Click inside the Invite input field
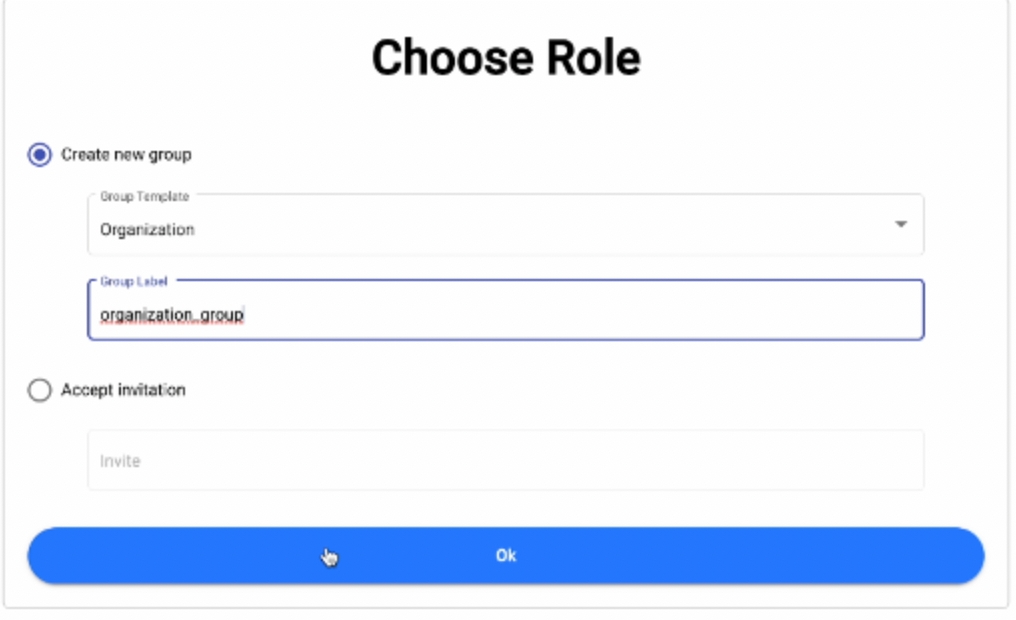The width and height of the screenshot is (1016, 620). pos(505,461)
